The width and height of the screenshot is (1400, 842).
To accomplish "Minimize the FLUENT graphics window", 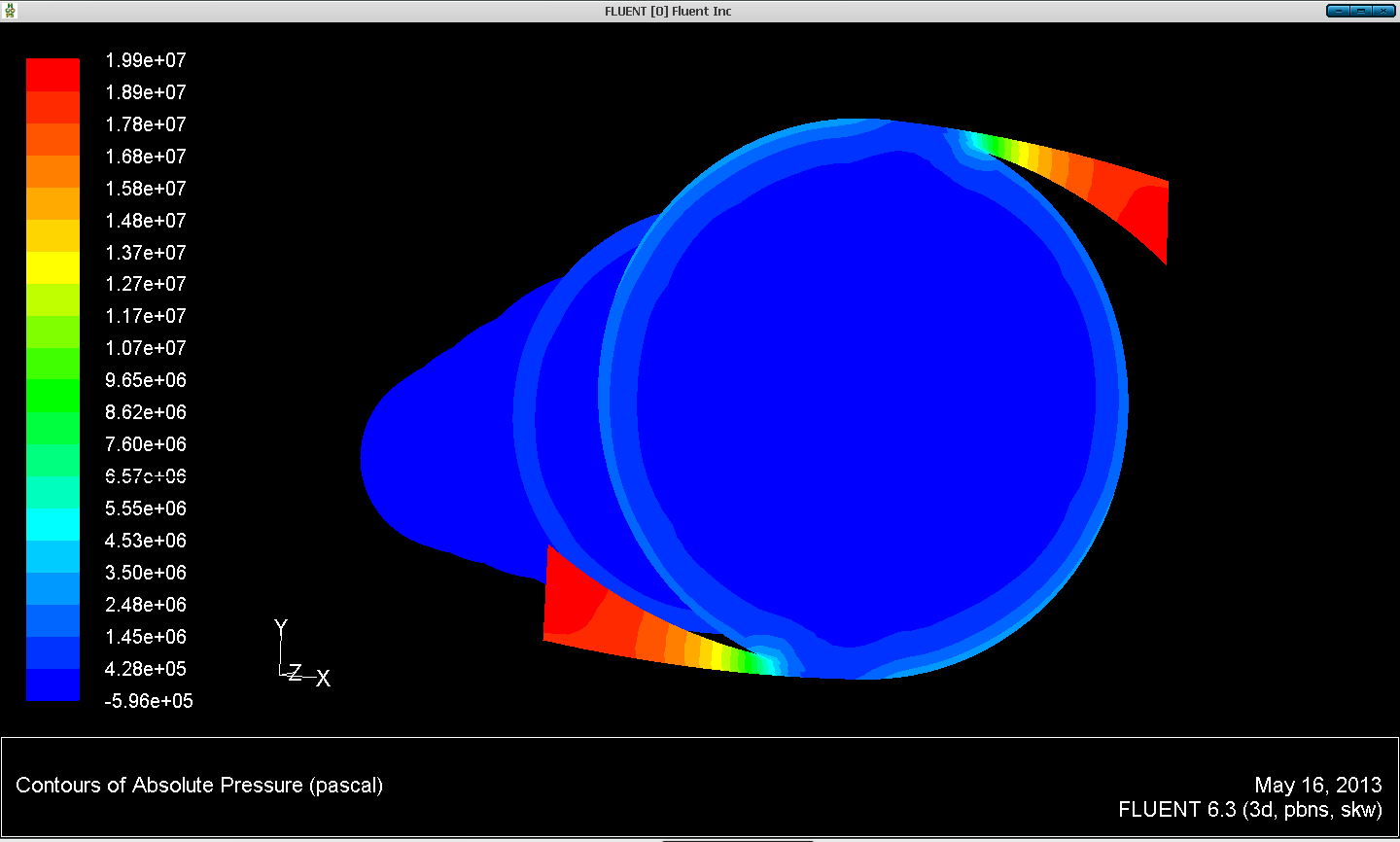I will 1339,11.
